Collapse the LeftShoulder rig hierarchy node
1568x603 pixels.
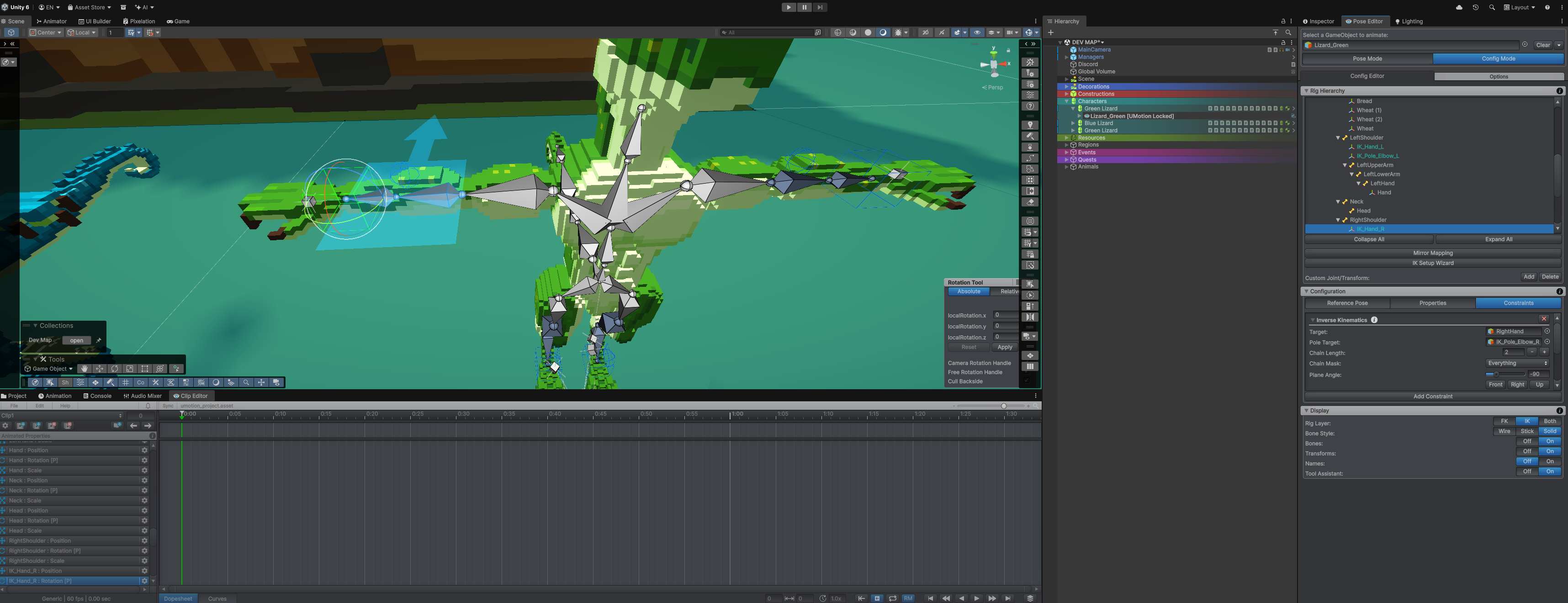tap(1338, 138)
